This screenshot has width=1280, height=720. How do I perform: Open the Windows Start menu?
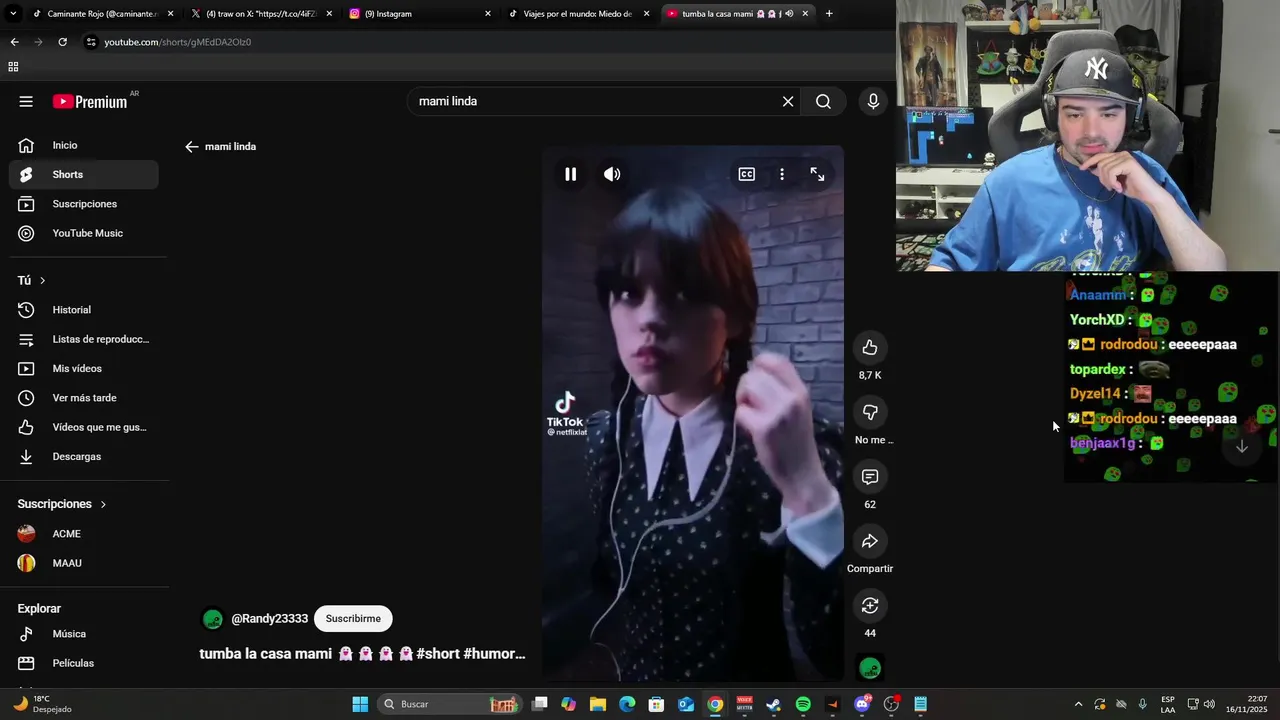[360, 704]
